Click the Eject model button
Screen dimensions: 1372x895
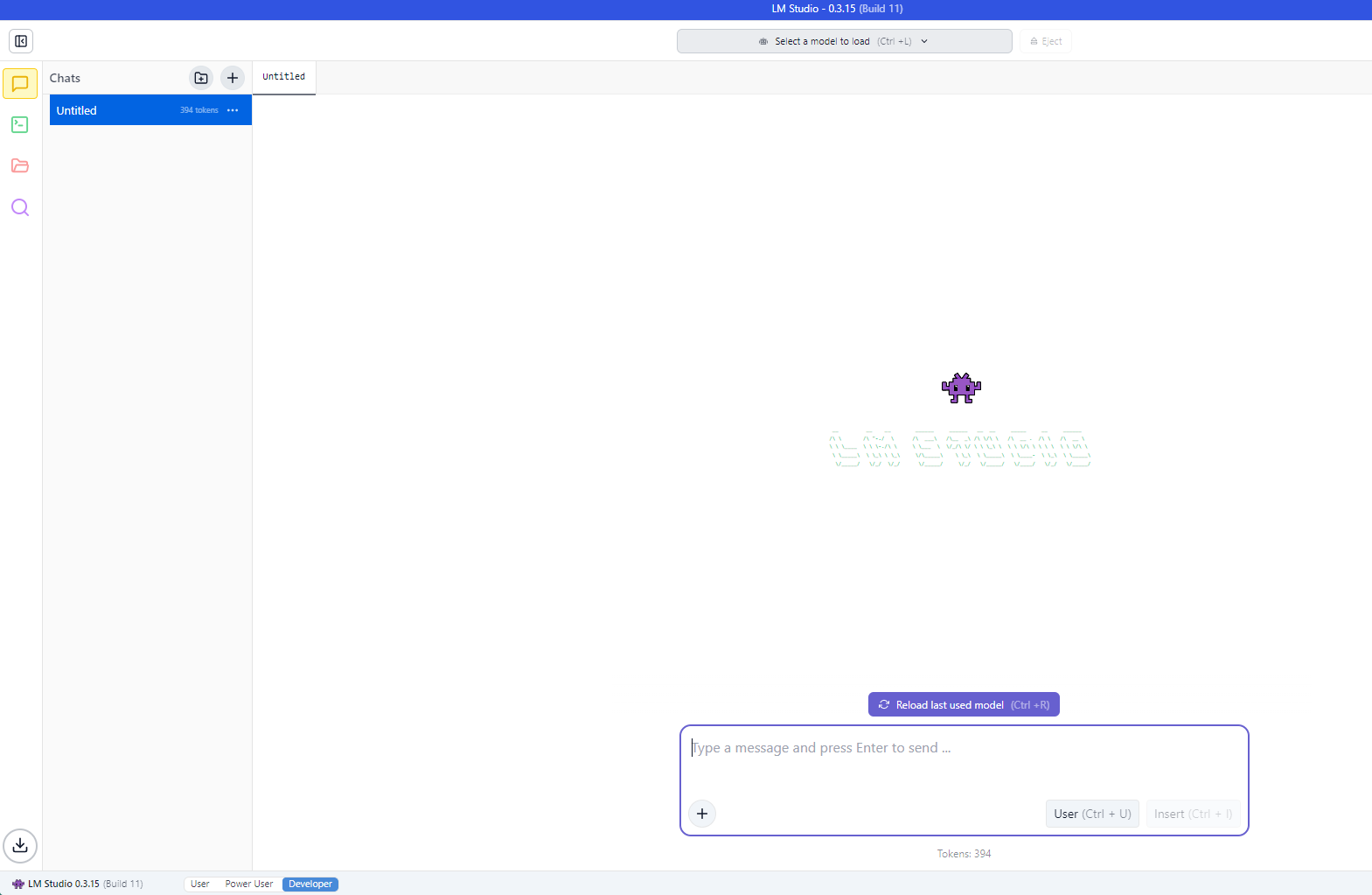[1046, 41]
